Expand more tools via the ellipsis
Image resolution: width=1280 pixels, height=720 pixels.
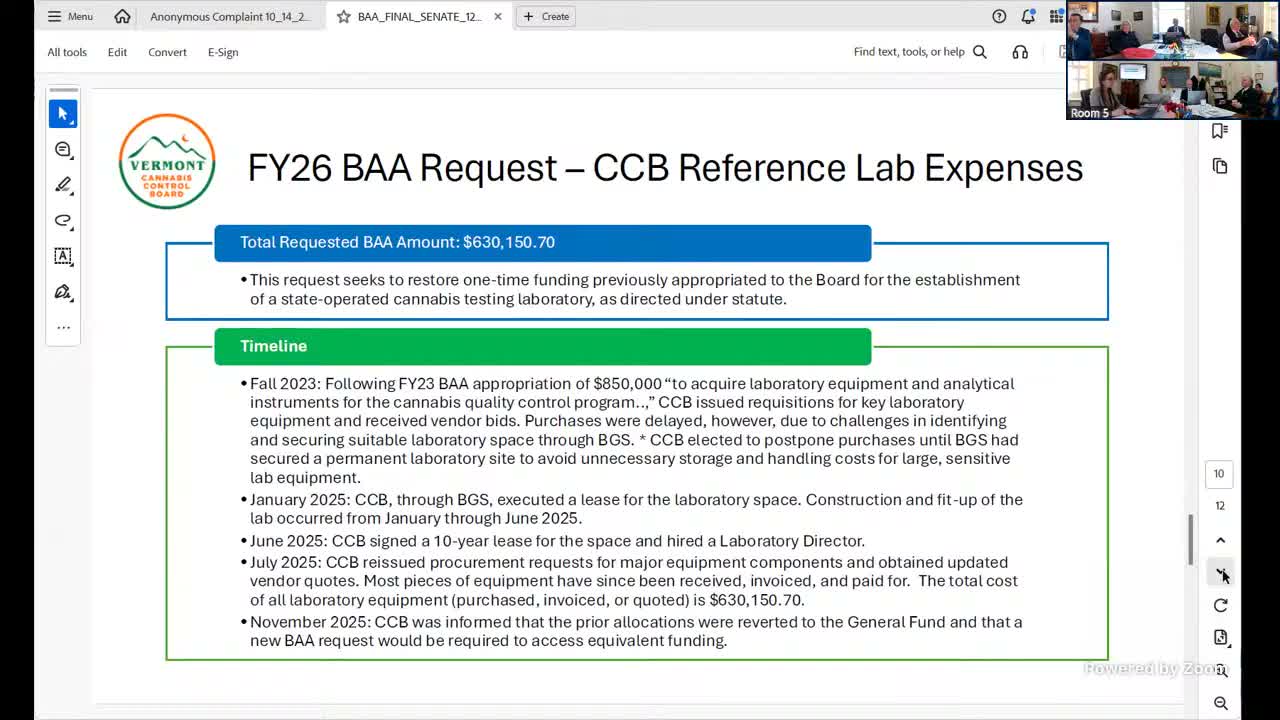click(x=63, y=327)
